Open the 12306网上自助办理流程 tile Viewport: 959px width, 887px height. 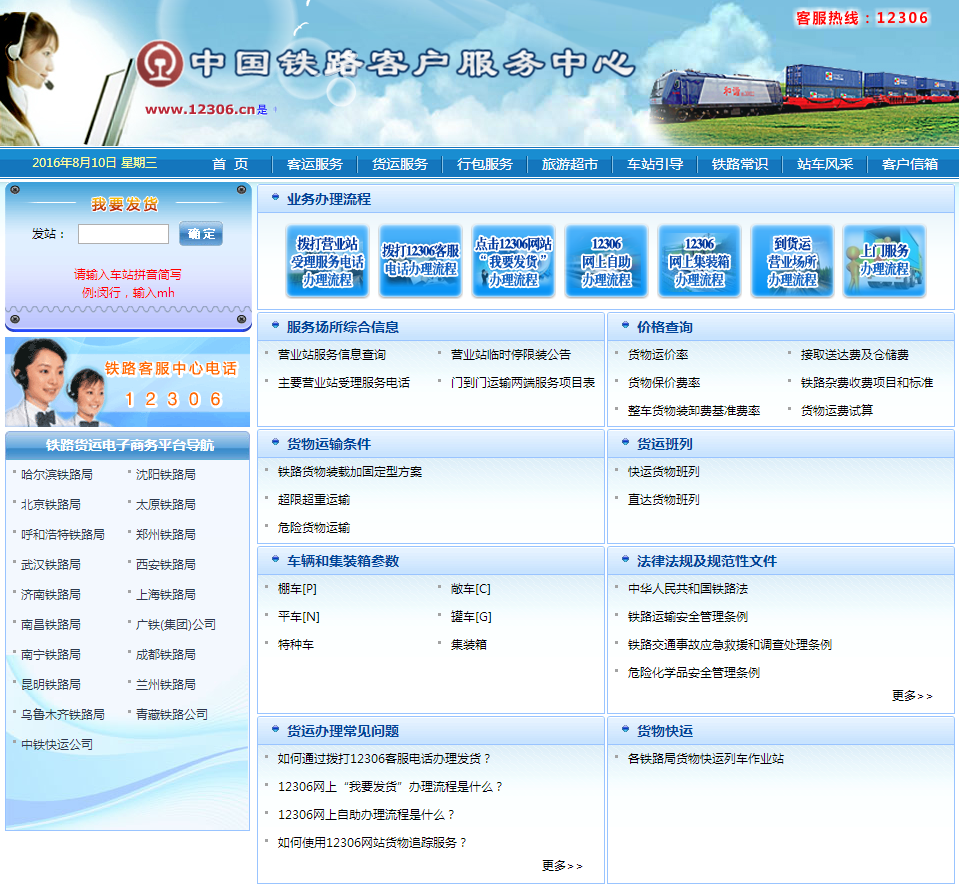coord(606,261)
